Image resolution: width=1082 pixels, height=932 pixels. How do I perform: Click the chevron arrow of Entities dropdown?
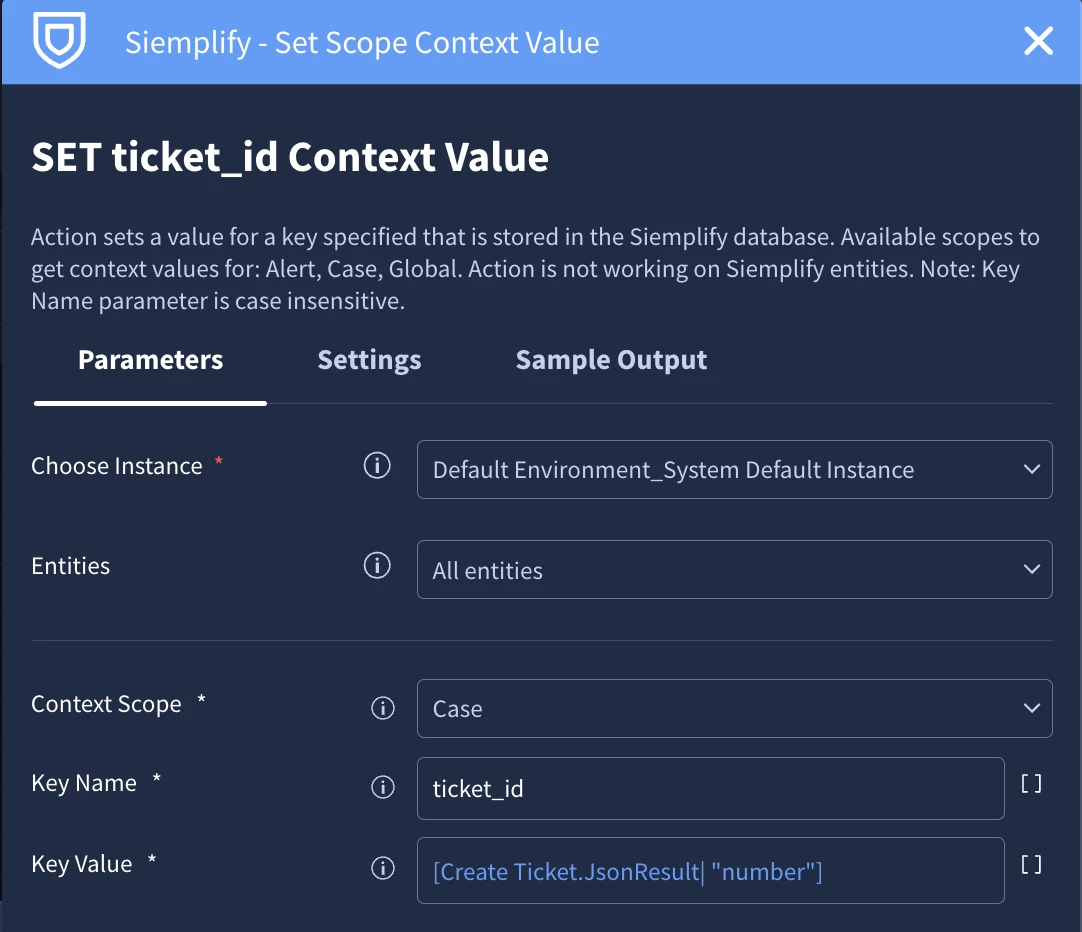tap(1032, 569)
